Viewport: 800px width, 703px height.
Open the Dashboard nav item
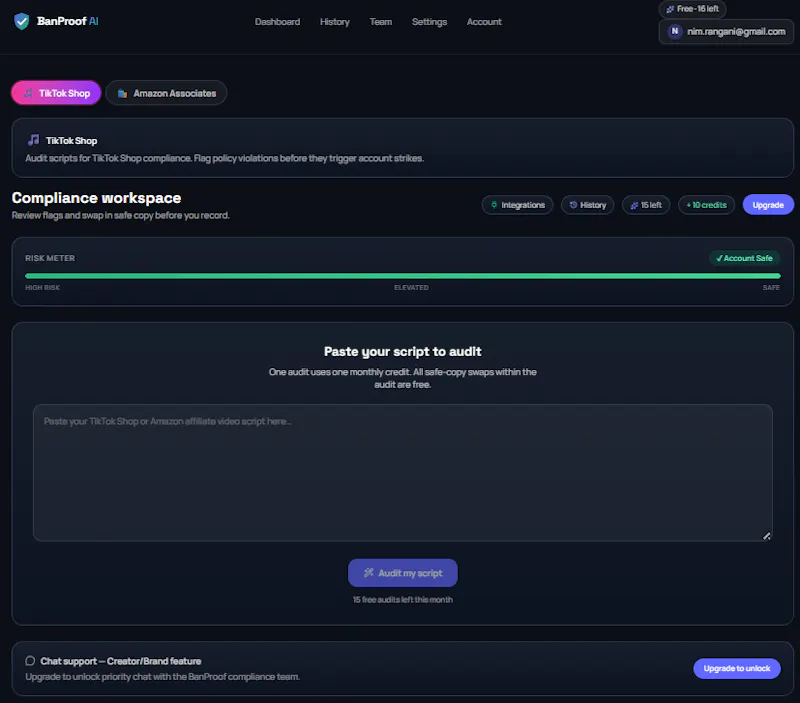click(x=277, y=22)
